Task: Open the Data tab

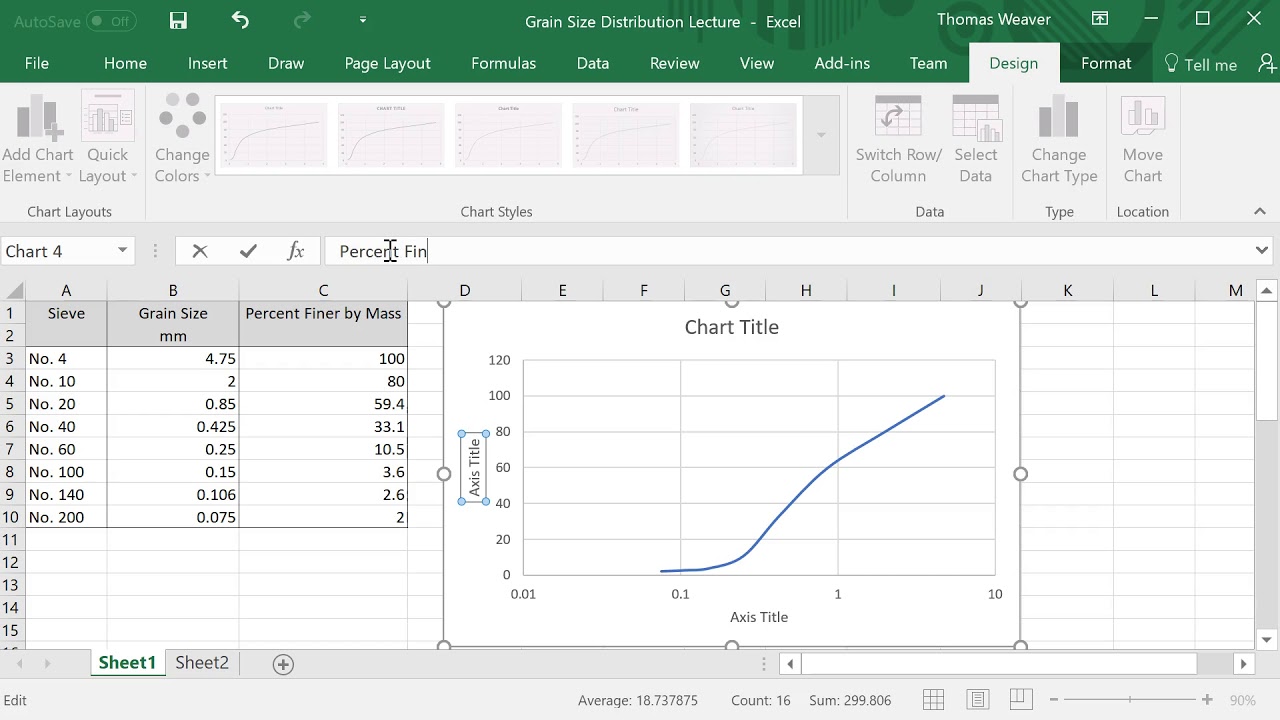Action: [593, 63]
